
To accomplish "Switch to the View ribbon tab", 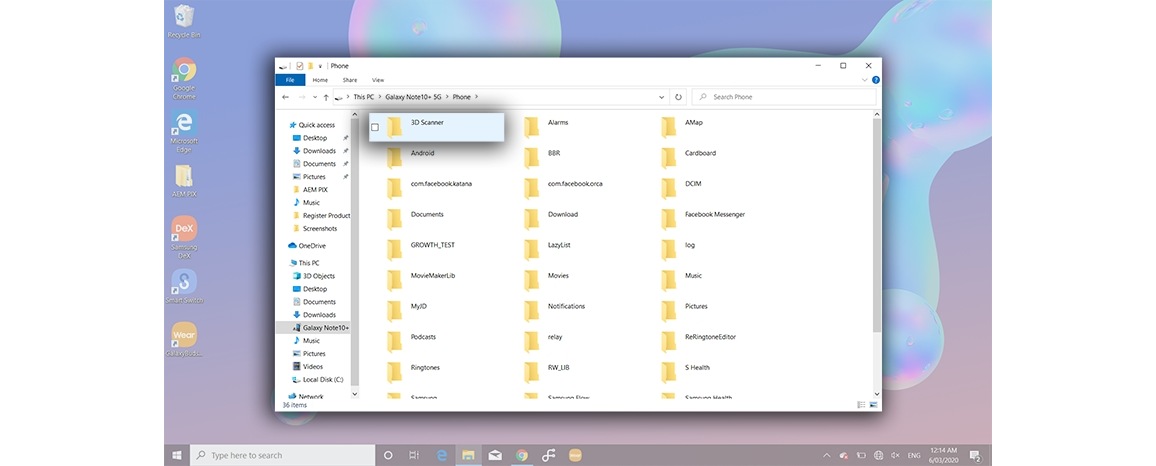I will [x=377, y=80].
